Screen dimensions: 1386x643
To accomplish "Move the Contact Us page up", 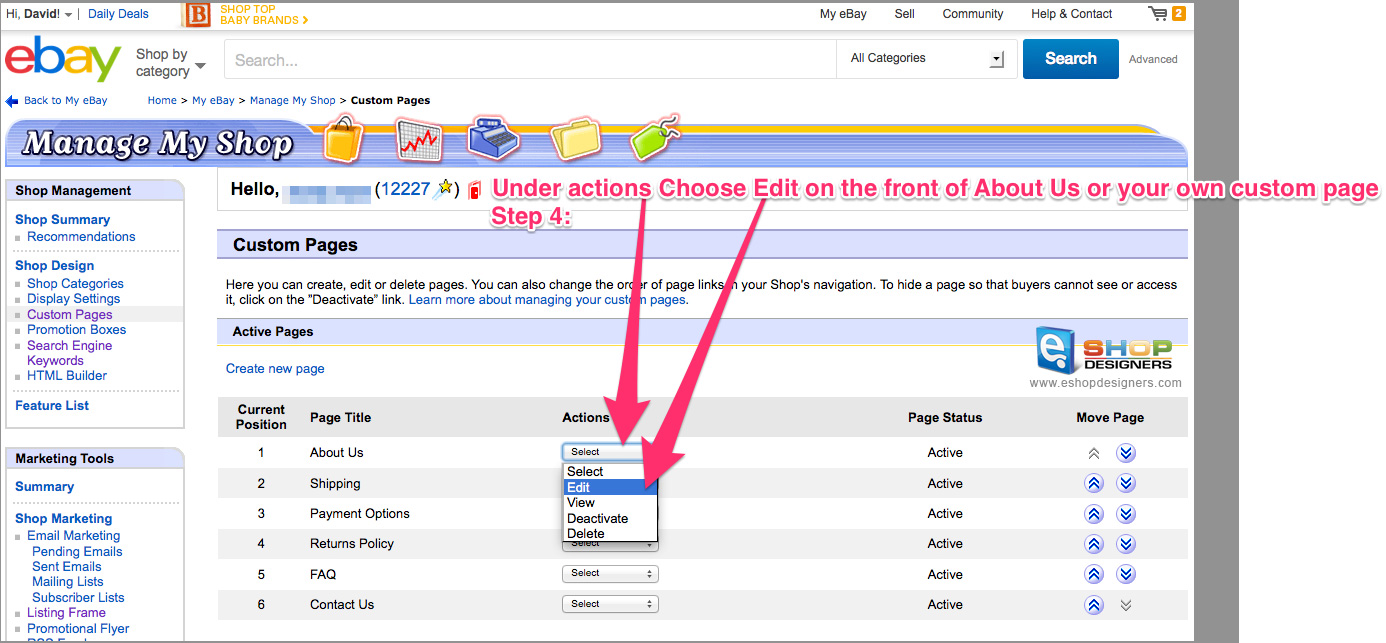I will 1094,605.
